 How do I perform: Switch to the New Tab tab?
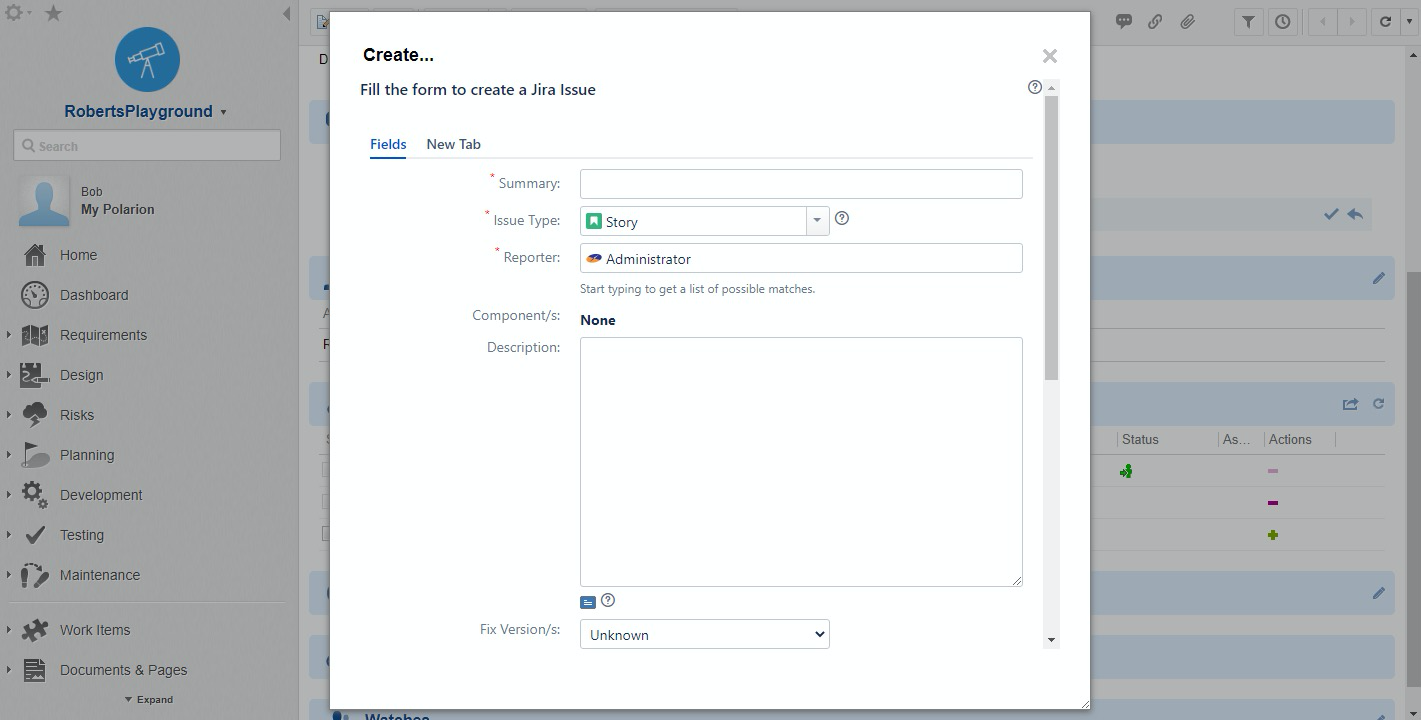[x=453, y=144]
